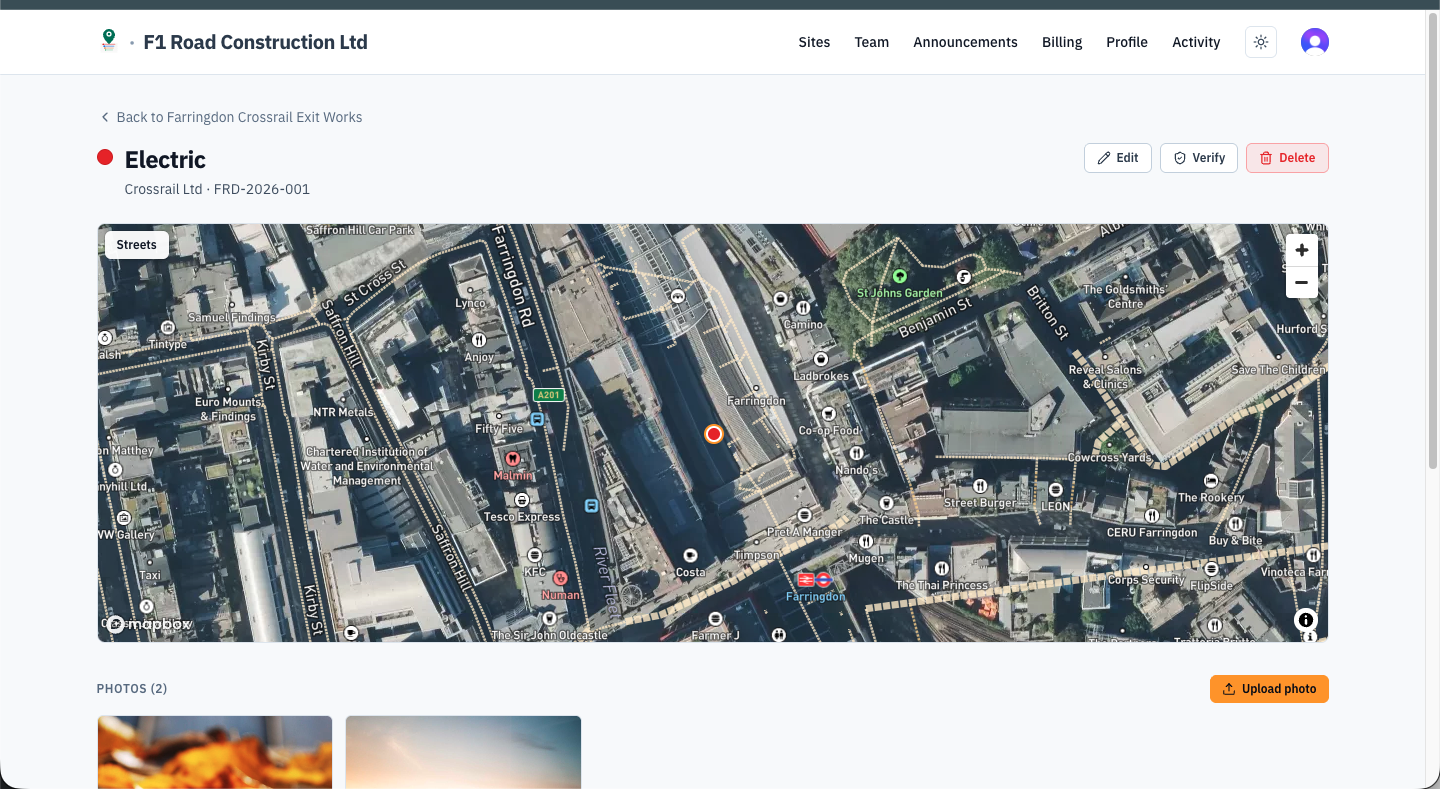This screenshot has width=1440, height=789.
Task: Click the Edit button
Action: pos(1118,158)
